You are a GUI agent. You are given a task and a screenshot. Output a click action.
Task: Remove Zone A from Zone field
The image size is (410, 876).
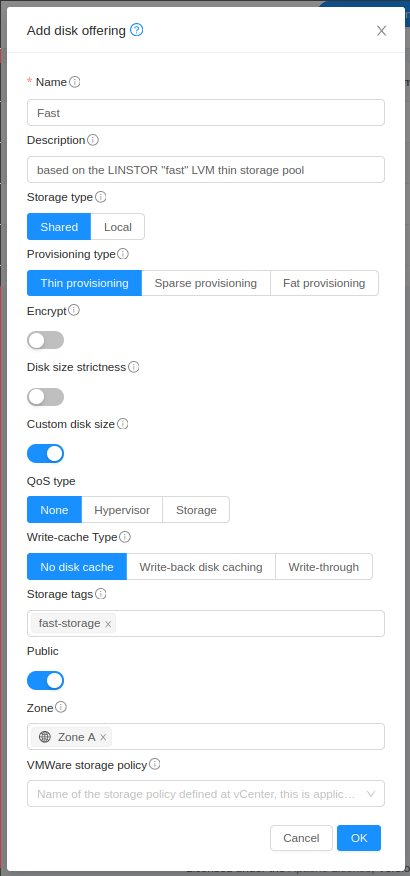[x=103, y=737]
